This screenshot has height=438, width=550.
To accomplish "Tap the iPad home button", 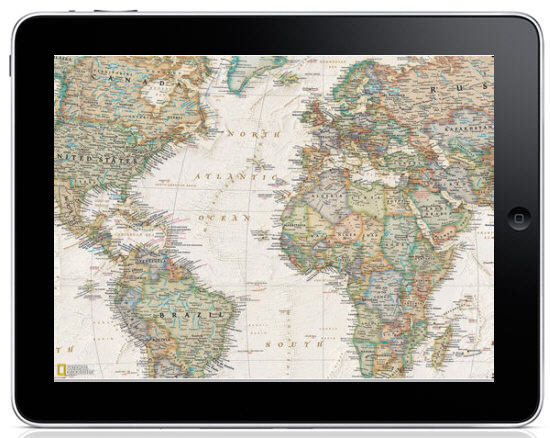I will (519, 218).
